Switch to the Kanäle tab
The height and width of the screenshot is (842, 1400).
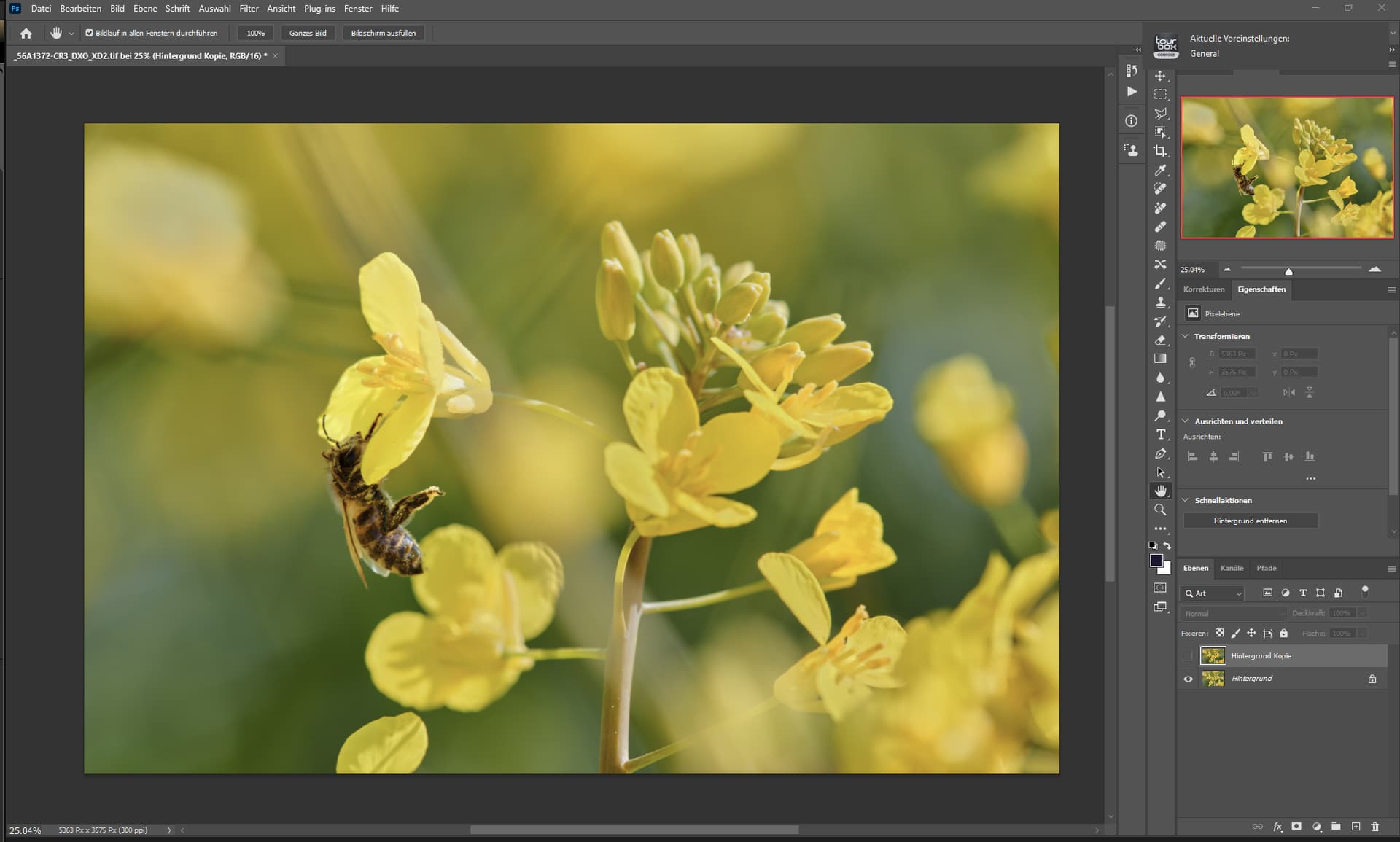[1232, 568]
